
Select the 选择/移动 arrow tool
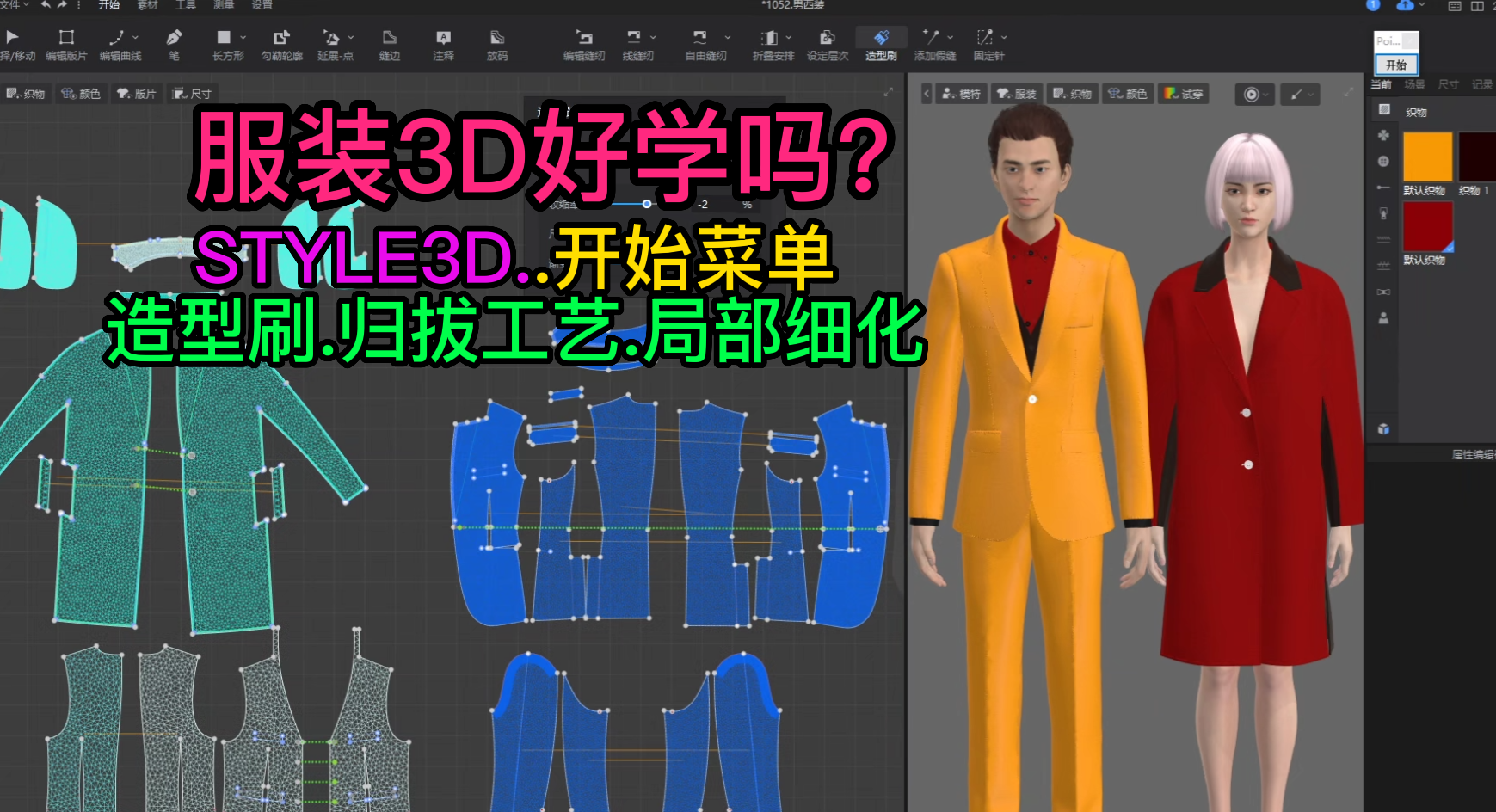click(x=15, y=45)
